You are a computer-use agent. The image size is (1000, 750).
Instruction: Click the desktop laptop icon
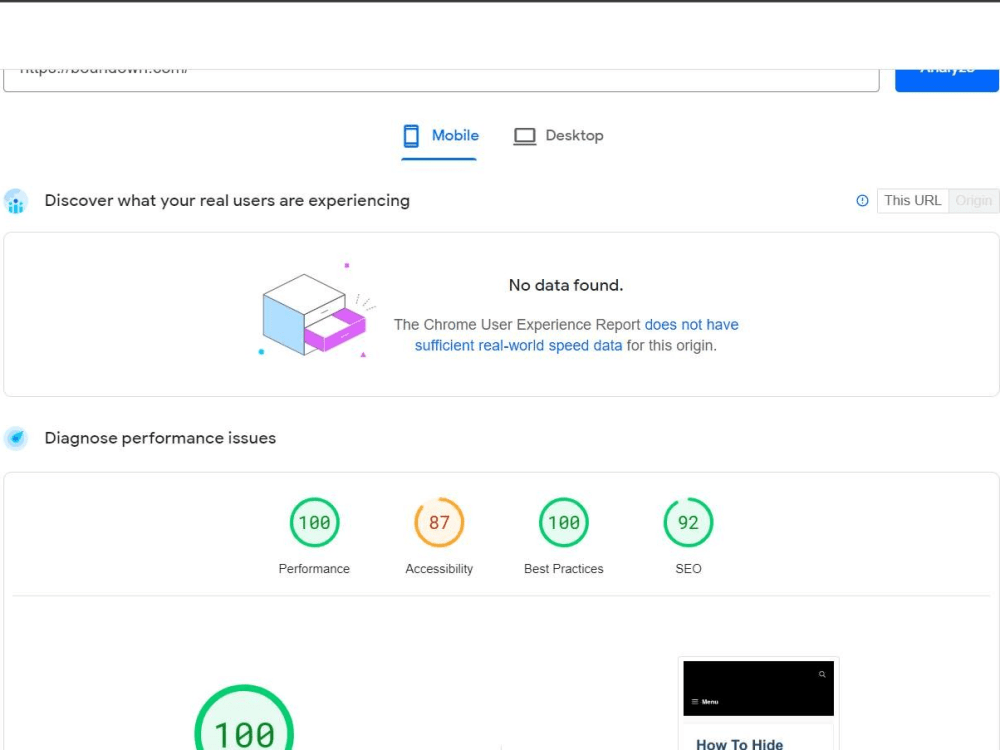[525, 136]
